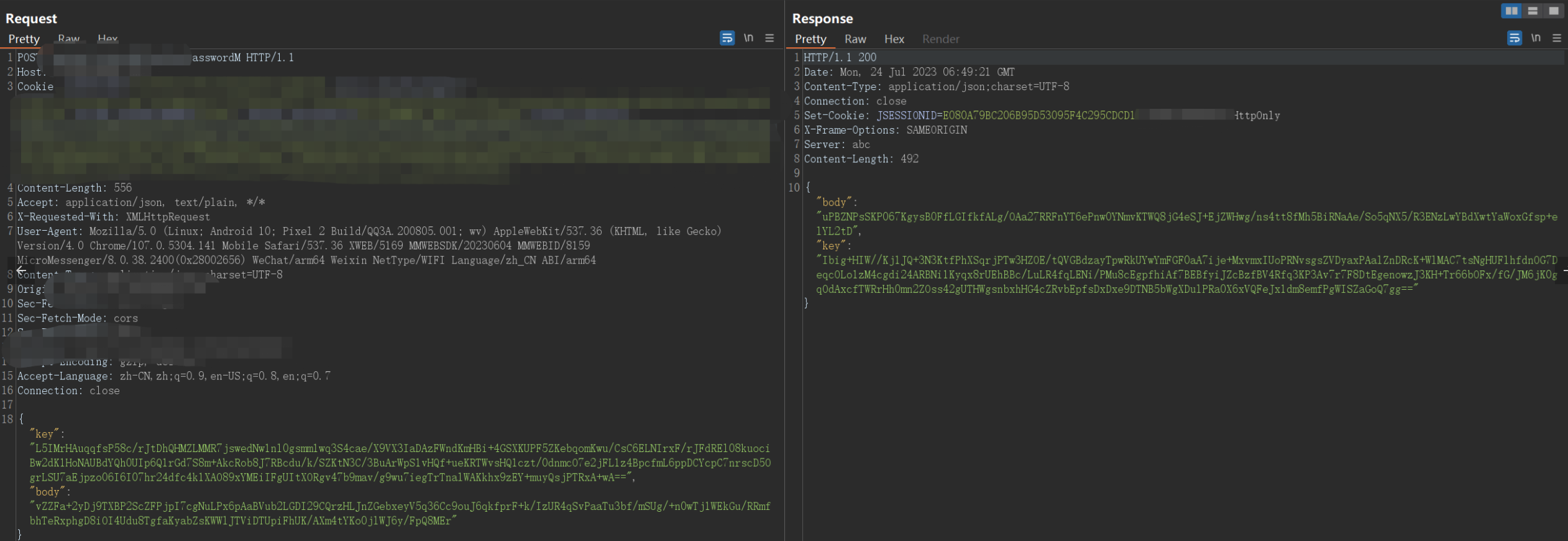Screen dimensions: 1568x541
Task: Click the request 'Content-Length: 556' header
Action: 75,188
